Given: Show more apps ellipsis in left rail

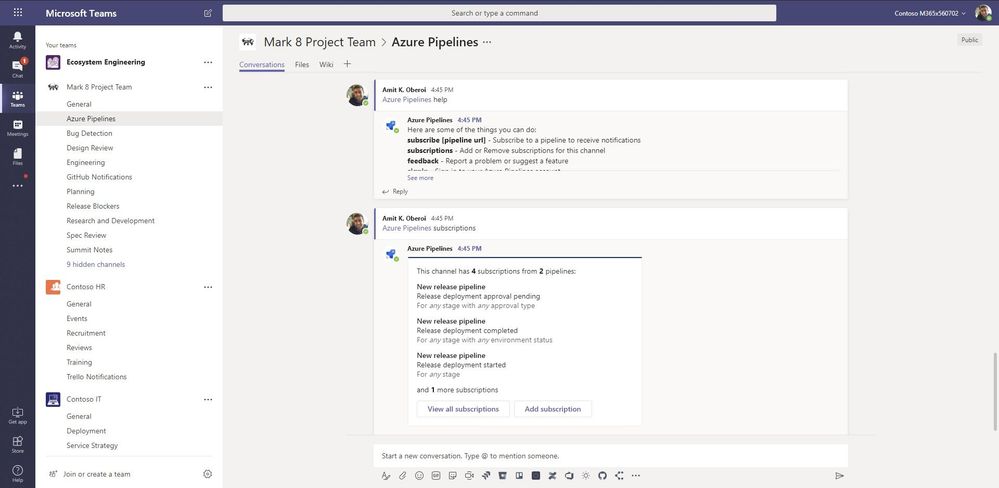Looking at the screenshot, I should click(x=17, y=185).
